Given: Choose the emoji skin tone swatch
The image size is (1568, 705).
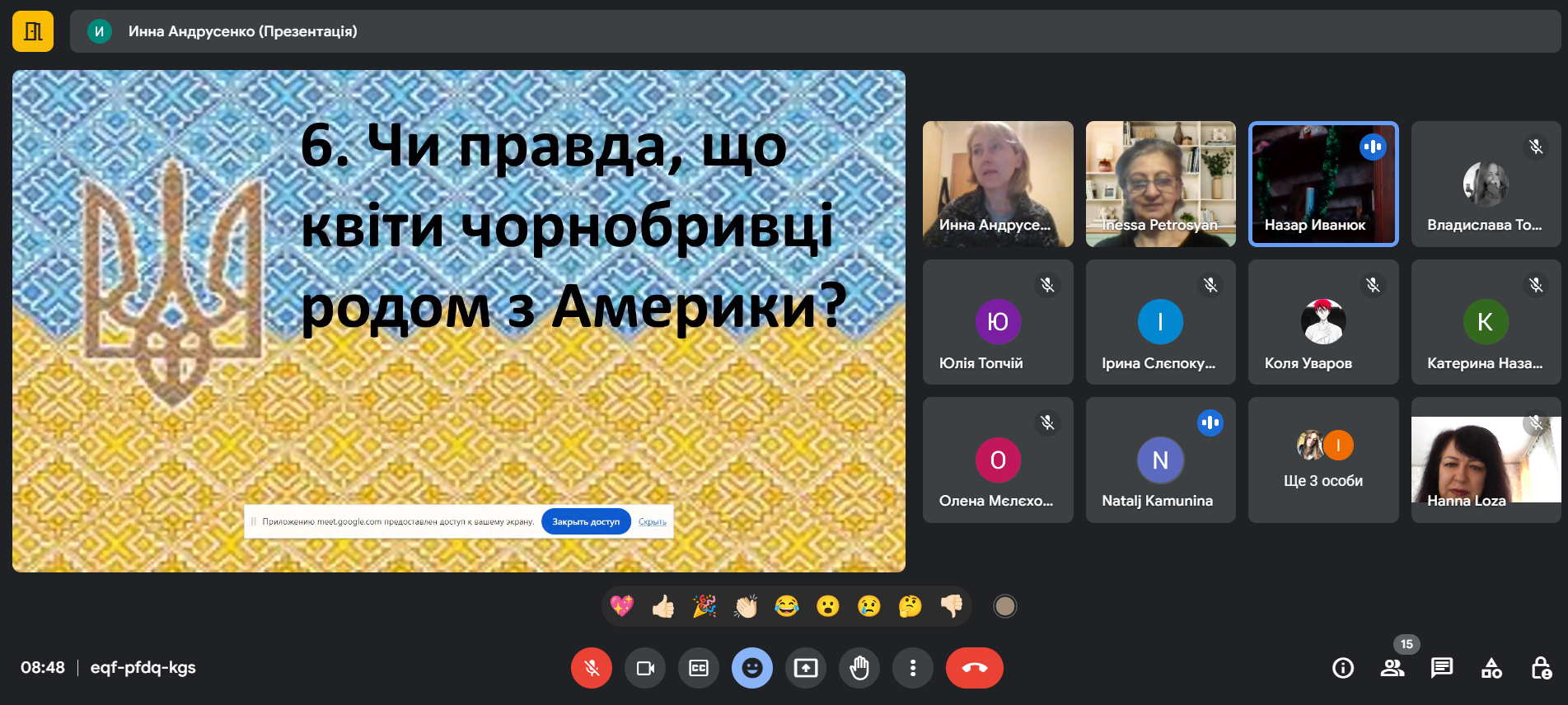Looking at the screenshot, I should point(1004,607).
